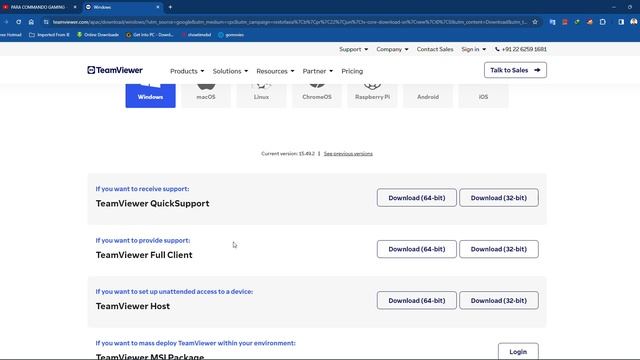
Task: Close the PARA COMMANDO GAMING tab
Action: coord(75,7)
